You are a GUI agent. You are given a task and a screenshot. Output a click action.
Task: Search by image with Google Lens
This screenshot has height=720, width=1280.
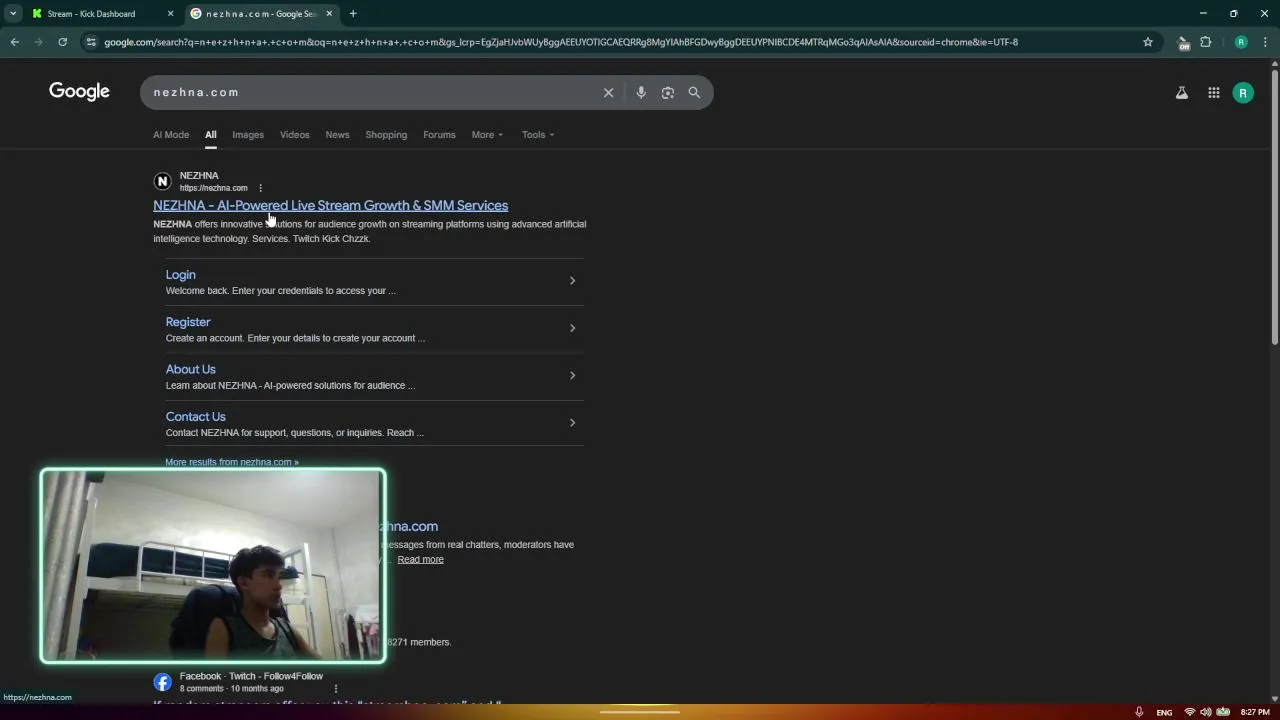[668, 92]
